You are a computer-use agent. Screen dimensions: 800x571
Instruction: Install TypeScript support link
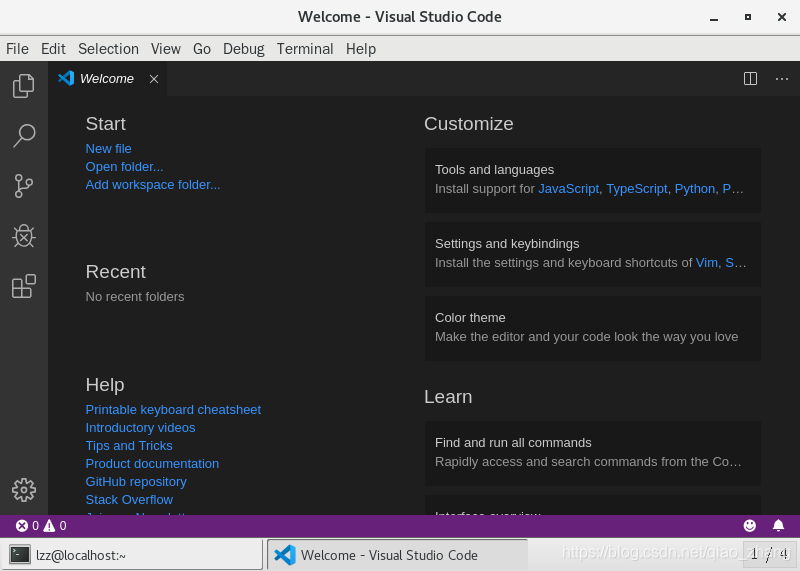(637, 189)
